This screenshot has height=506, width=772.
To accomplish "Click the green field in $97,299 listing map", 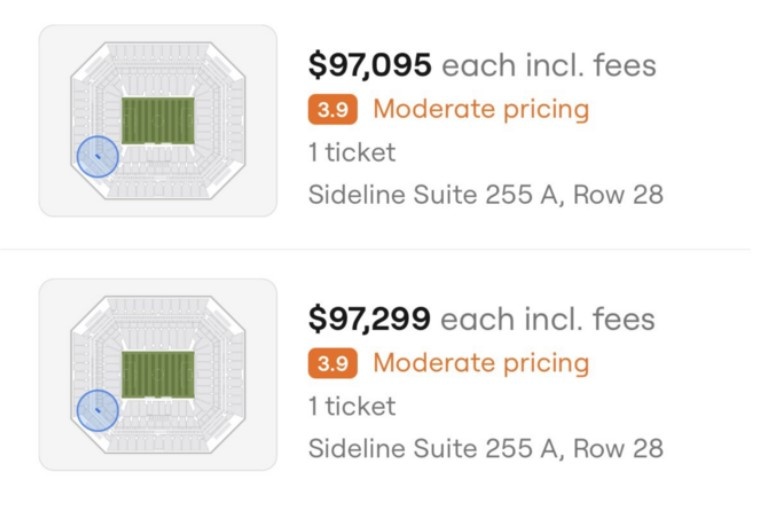I will point(158,375).
